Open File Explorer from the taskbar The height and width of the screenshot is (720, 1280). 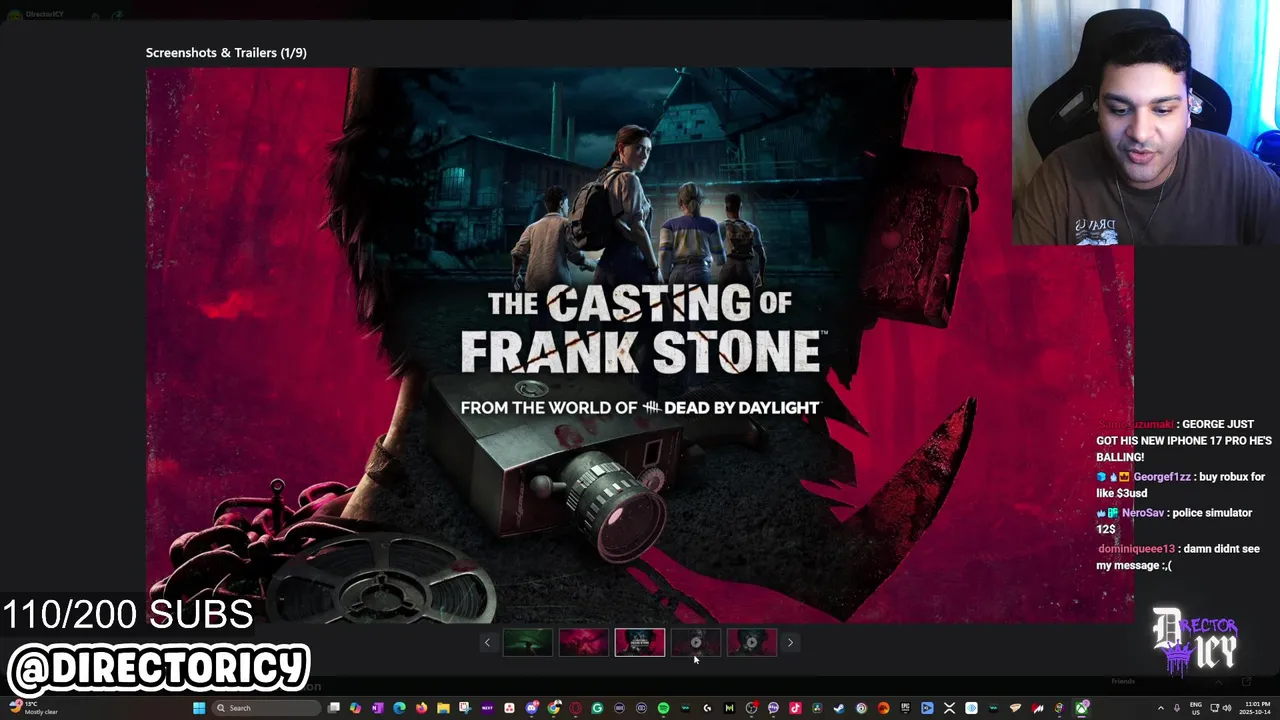pyautogui.click(x=443, y=708)
